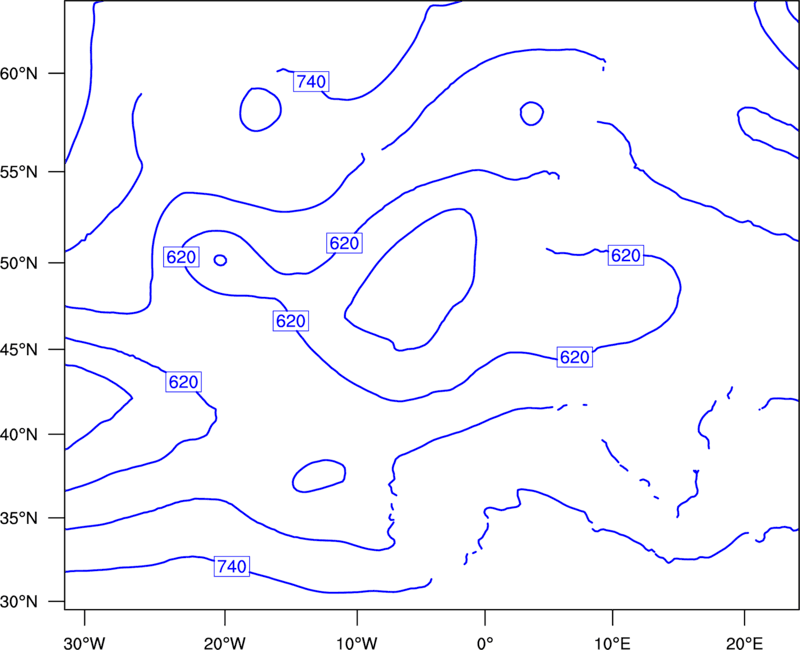Click the 50°N latitude axis label
This screenshot has height=650, width=800.
[19, 263]
